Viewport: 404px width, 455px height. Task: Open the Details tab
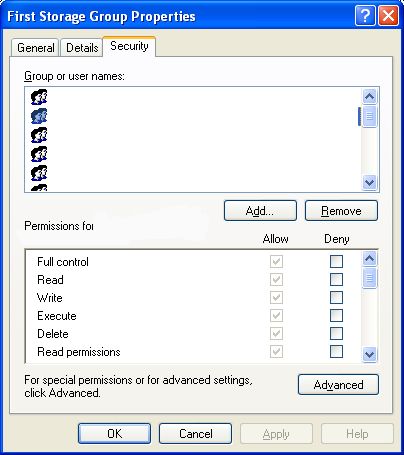82,48
